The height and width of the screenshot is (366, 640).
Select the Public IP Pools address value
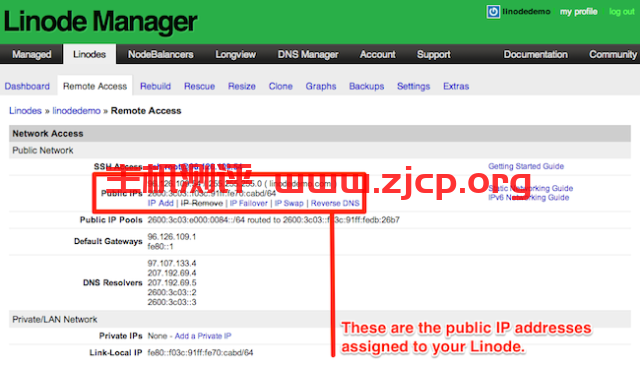click(273, 220)
